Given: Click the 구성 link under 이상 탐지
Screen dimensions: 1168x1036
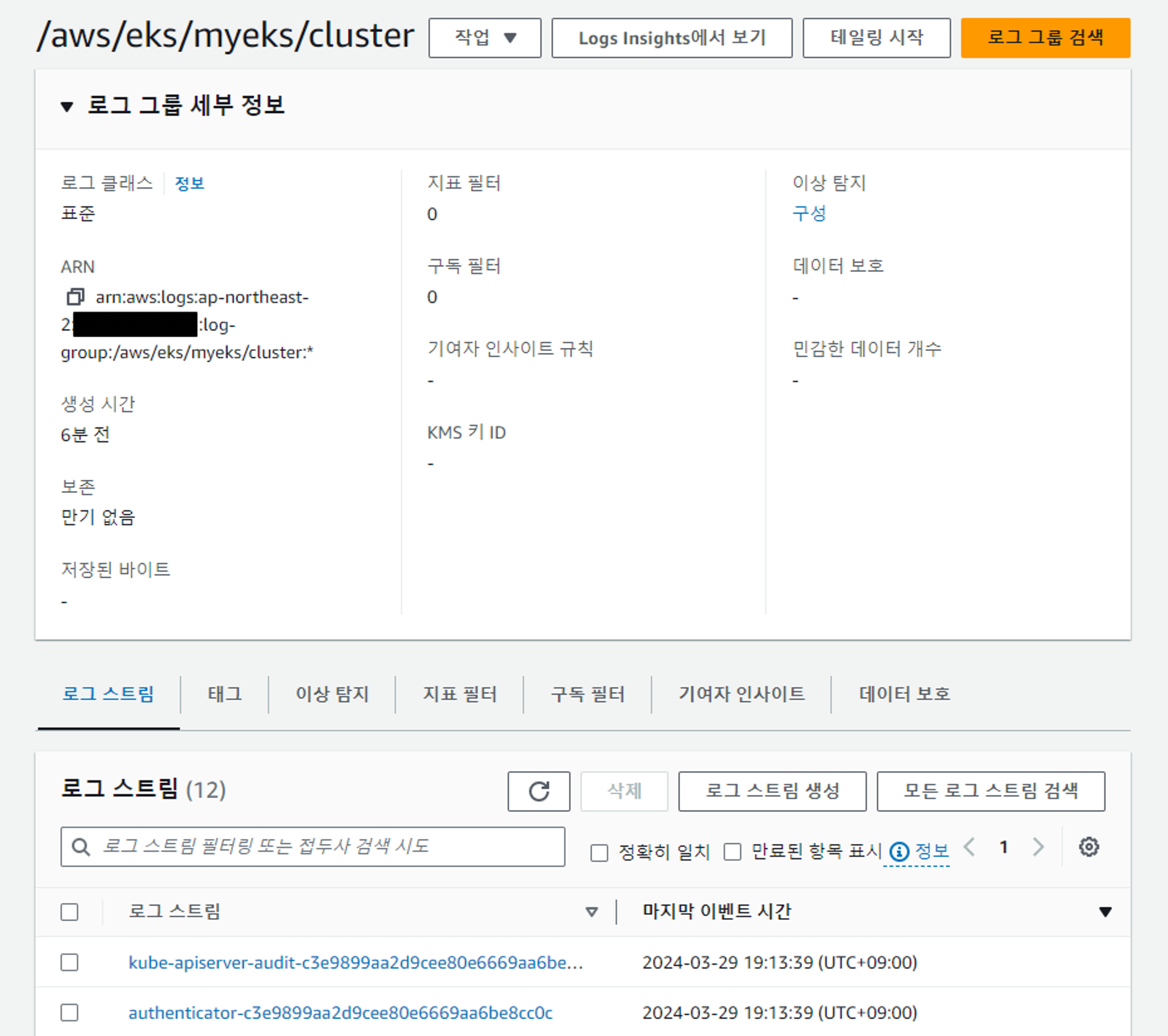Looking at the screenshot, I should click(809, 213).
